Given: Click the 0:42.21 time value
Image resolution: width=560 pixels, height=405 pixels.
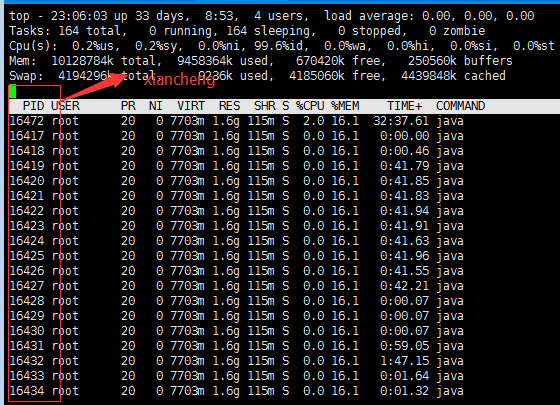Looking at the screenshot, I should point(404,286).
